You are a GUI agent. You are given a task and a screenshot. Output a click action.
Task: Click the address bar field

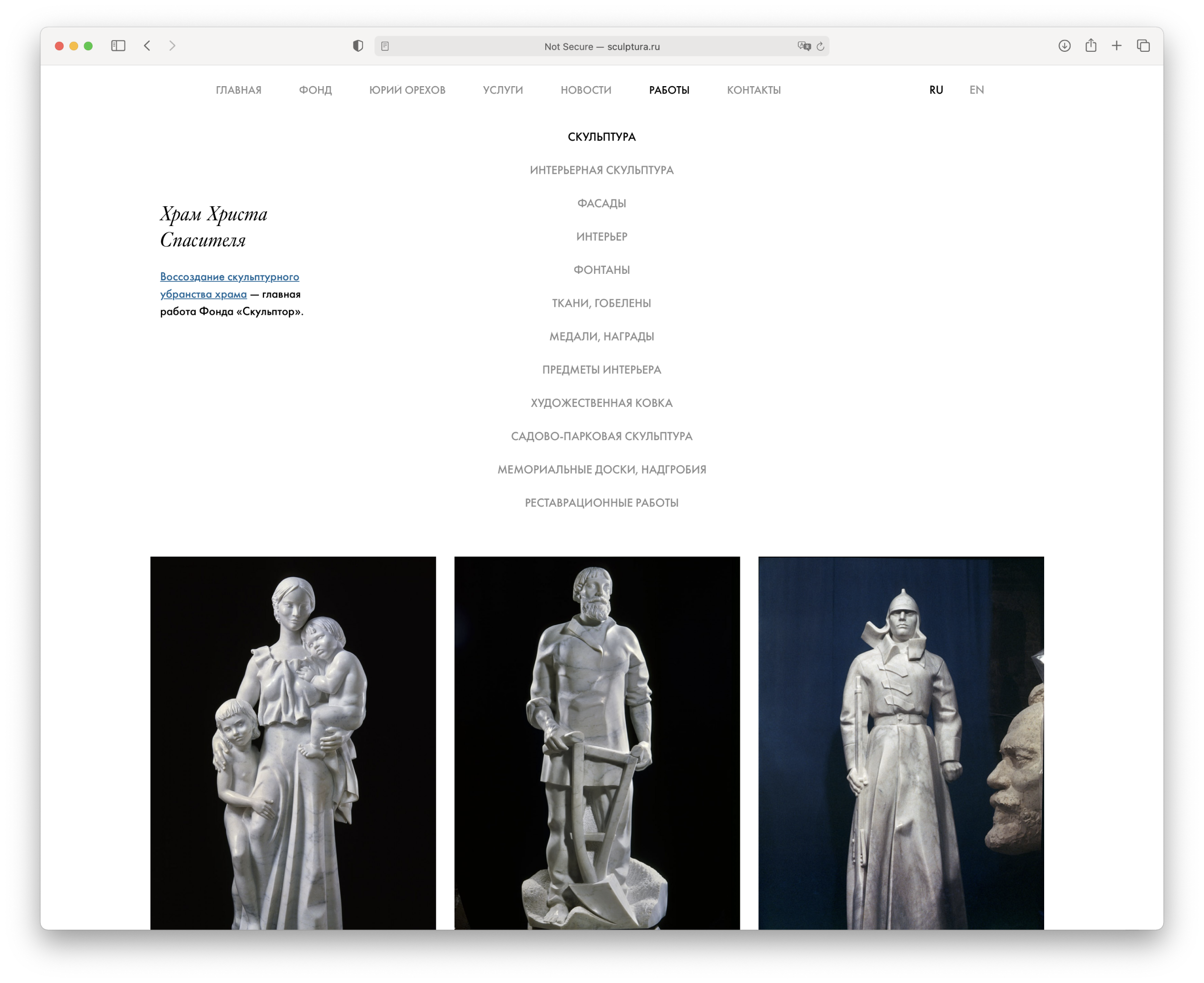click(601, 46)
